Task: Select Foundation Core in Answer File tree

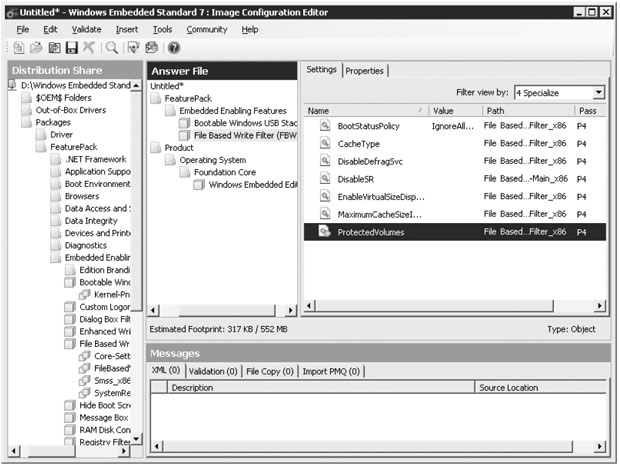Action: coord(225,172)
